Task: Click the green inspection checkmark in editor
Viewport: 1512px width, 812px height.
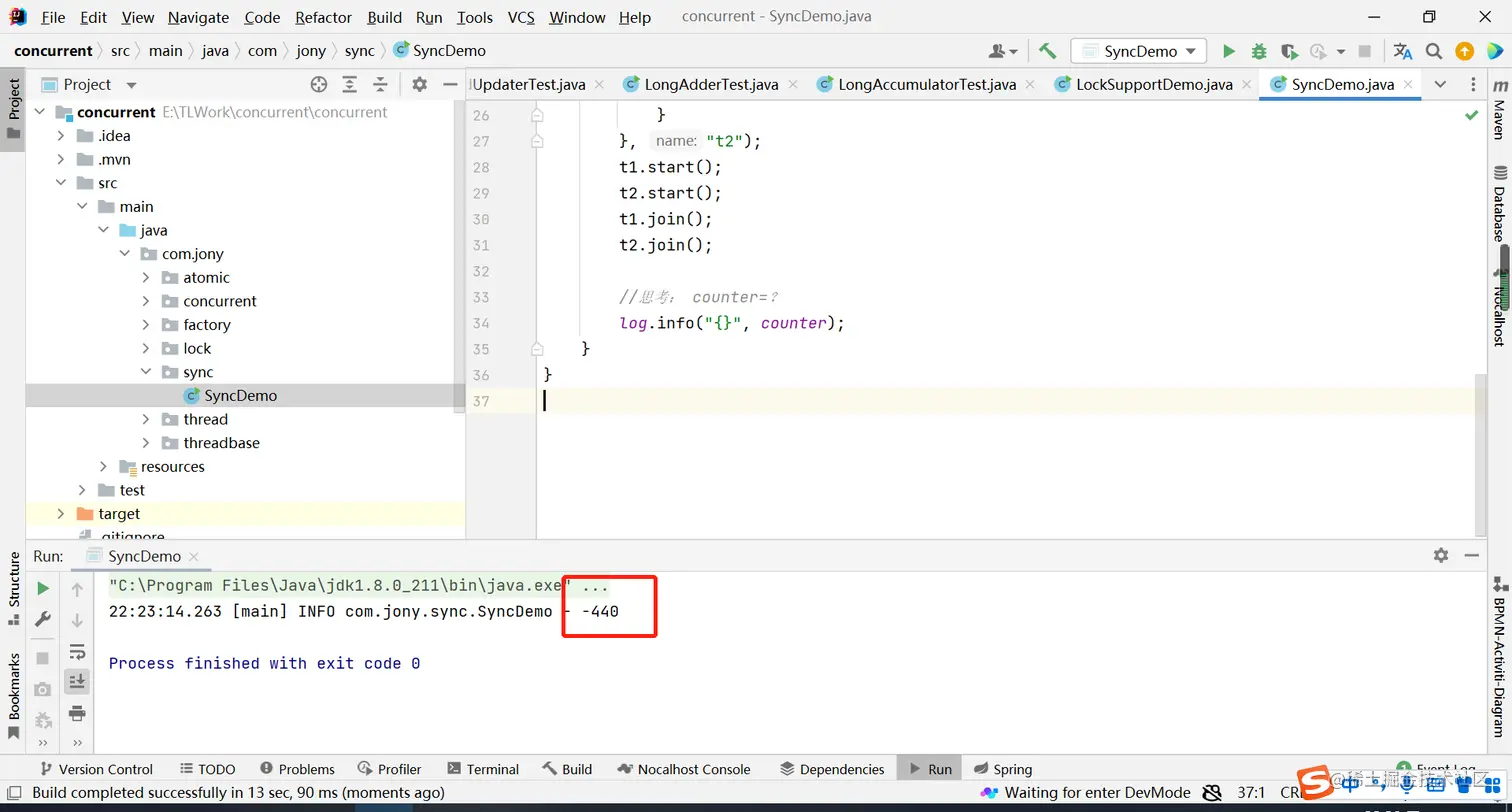Action: 1472,116
